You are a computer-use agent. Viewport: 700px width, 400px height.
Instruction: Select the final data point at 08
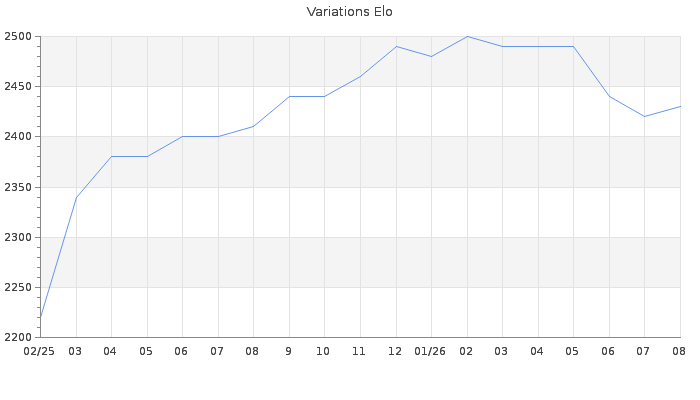click(x=680, y=107)
